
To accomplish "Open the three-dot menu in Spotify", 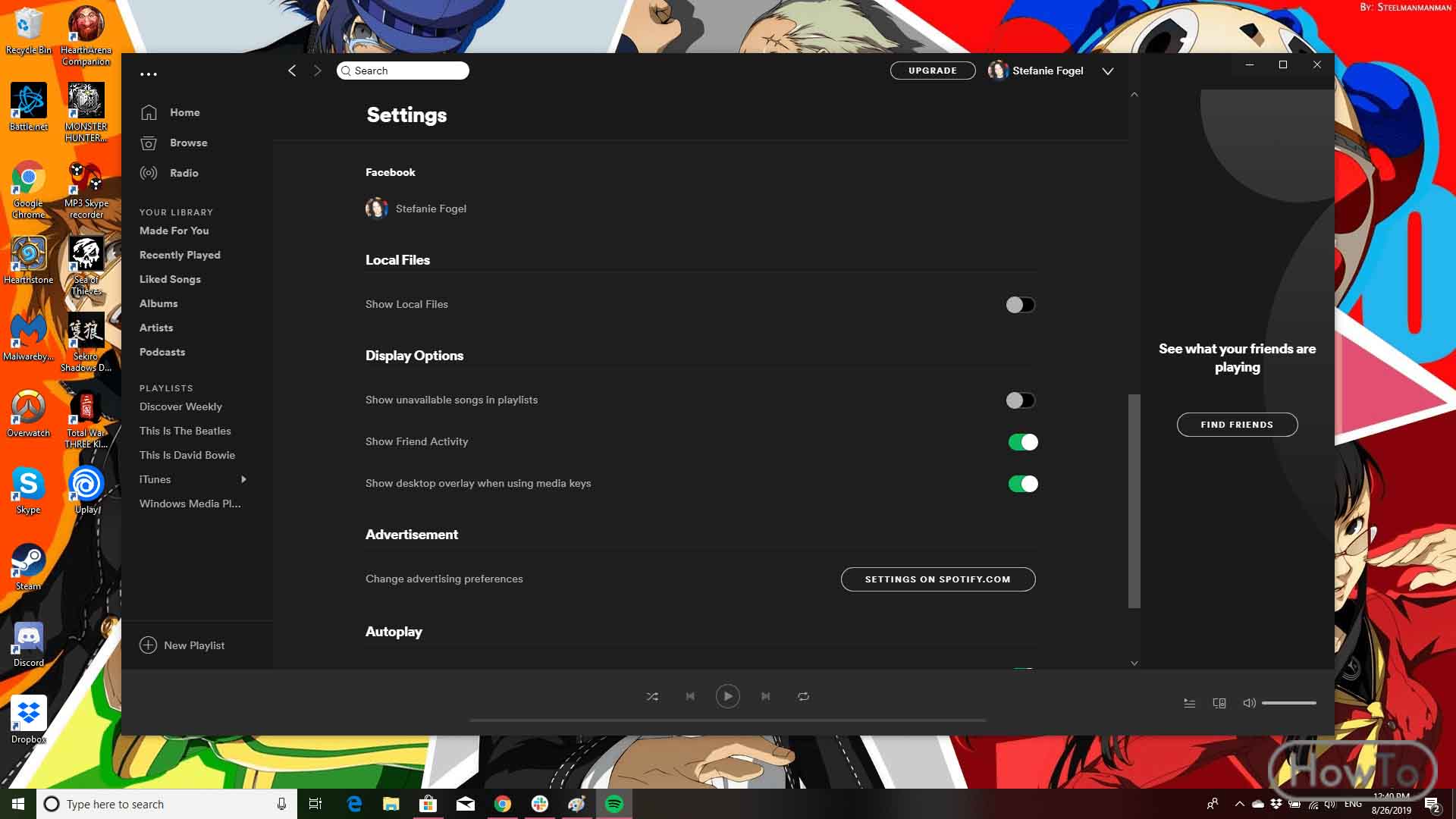I will pyautogui.click(x=149, y=74).
